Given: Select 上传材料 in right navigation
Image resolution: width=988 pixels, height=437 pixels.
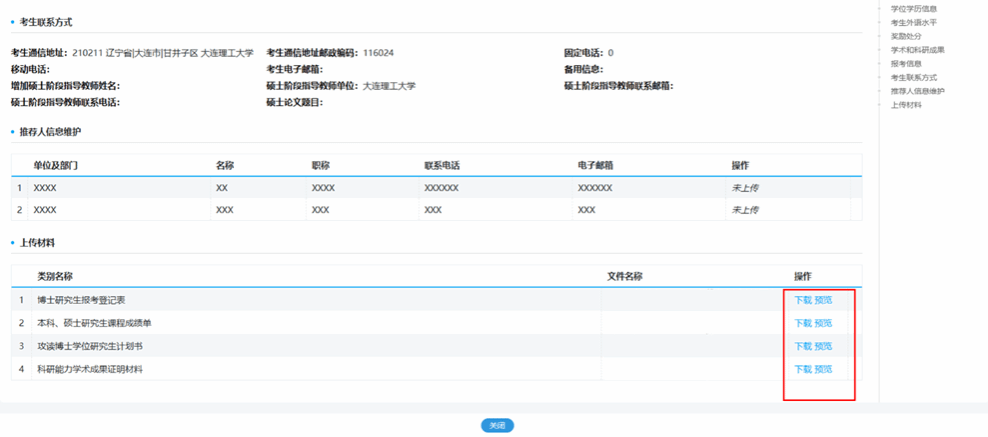Looking at the screenshot, I should 906,105.
